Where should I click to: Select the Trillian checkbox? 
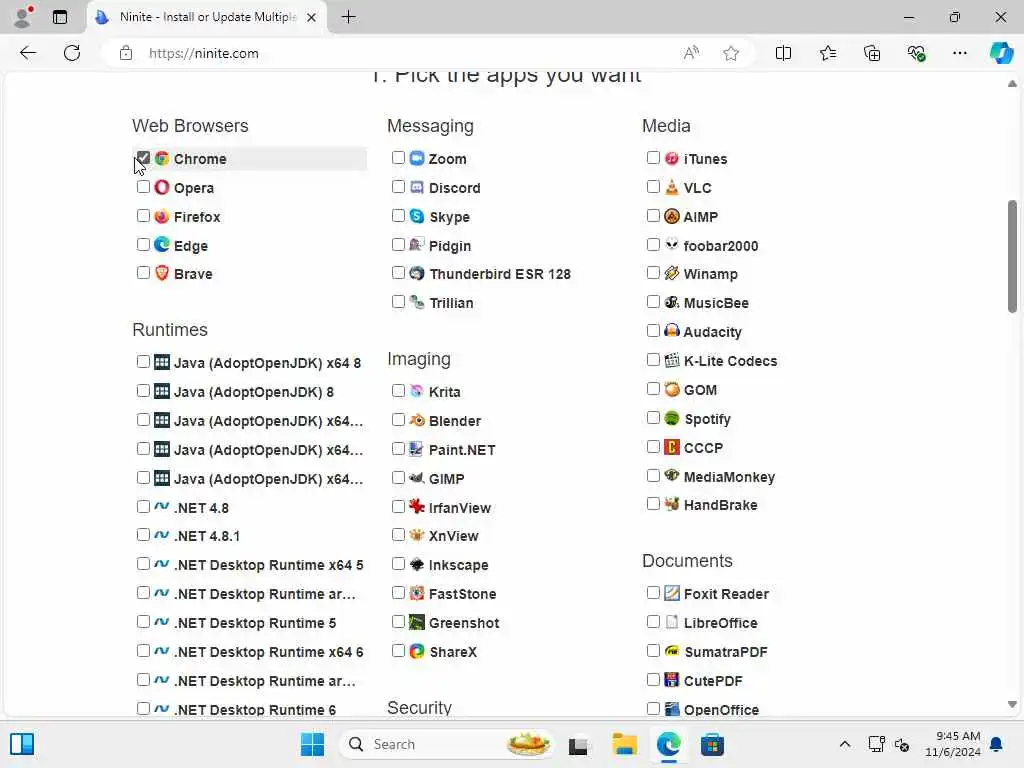point(398,302)
